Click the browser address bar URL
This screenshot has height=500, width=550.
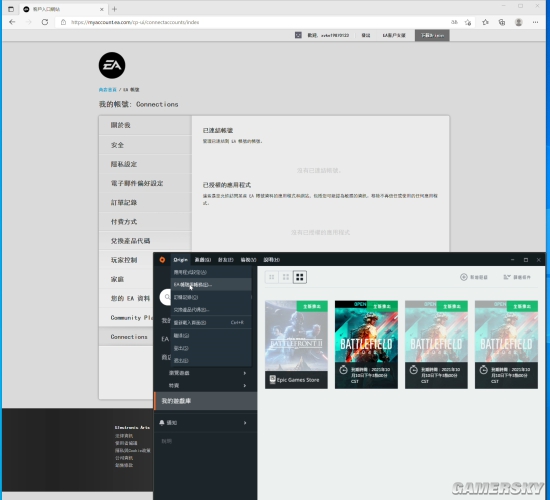click(135, 22)
